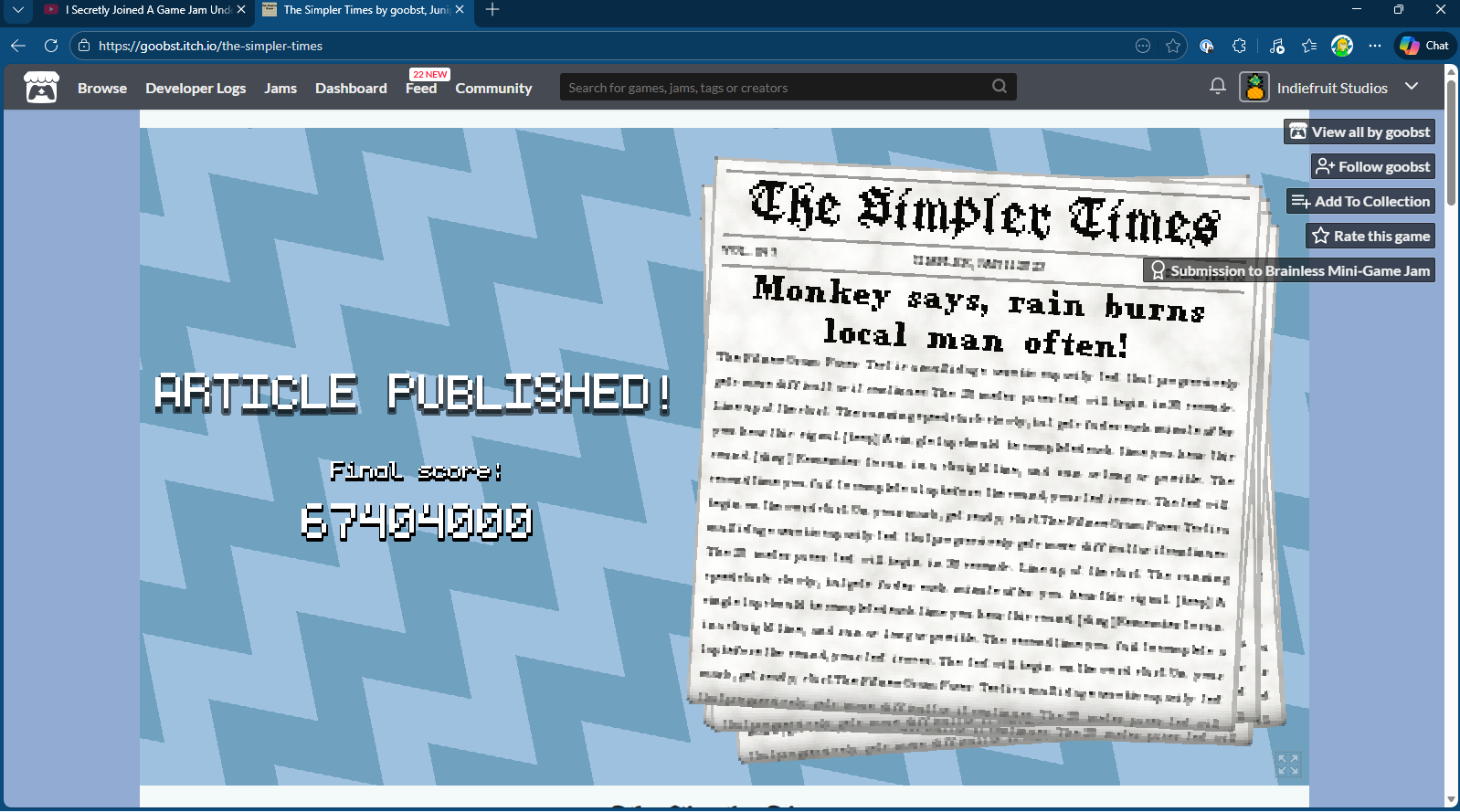View the Feed with 22 new items
1460x812 pixels.
[421, 88]
